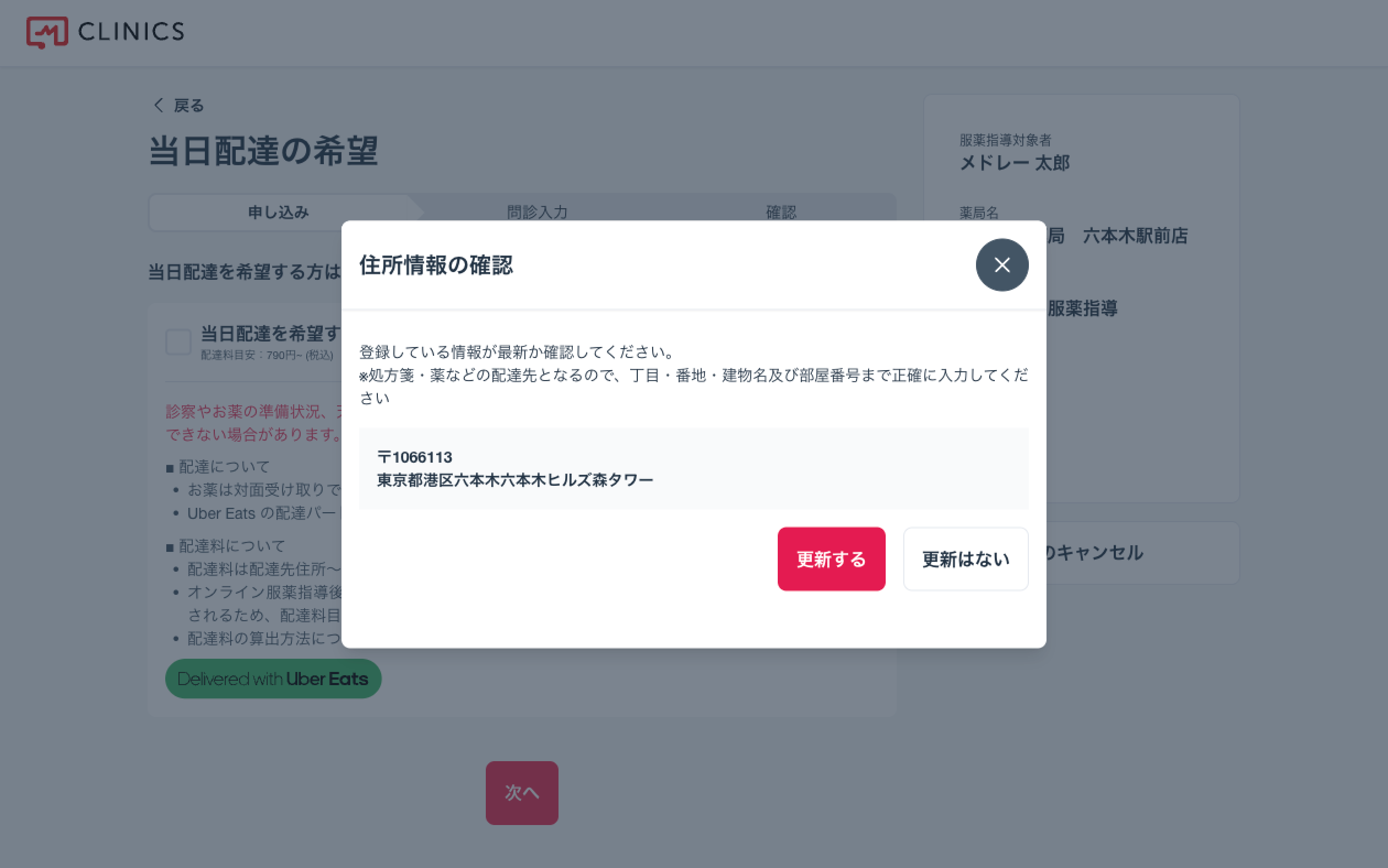Click the 薬局名 label

pos(979,213)
